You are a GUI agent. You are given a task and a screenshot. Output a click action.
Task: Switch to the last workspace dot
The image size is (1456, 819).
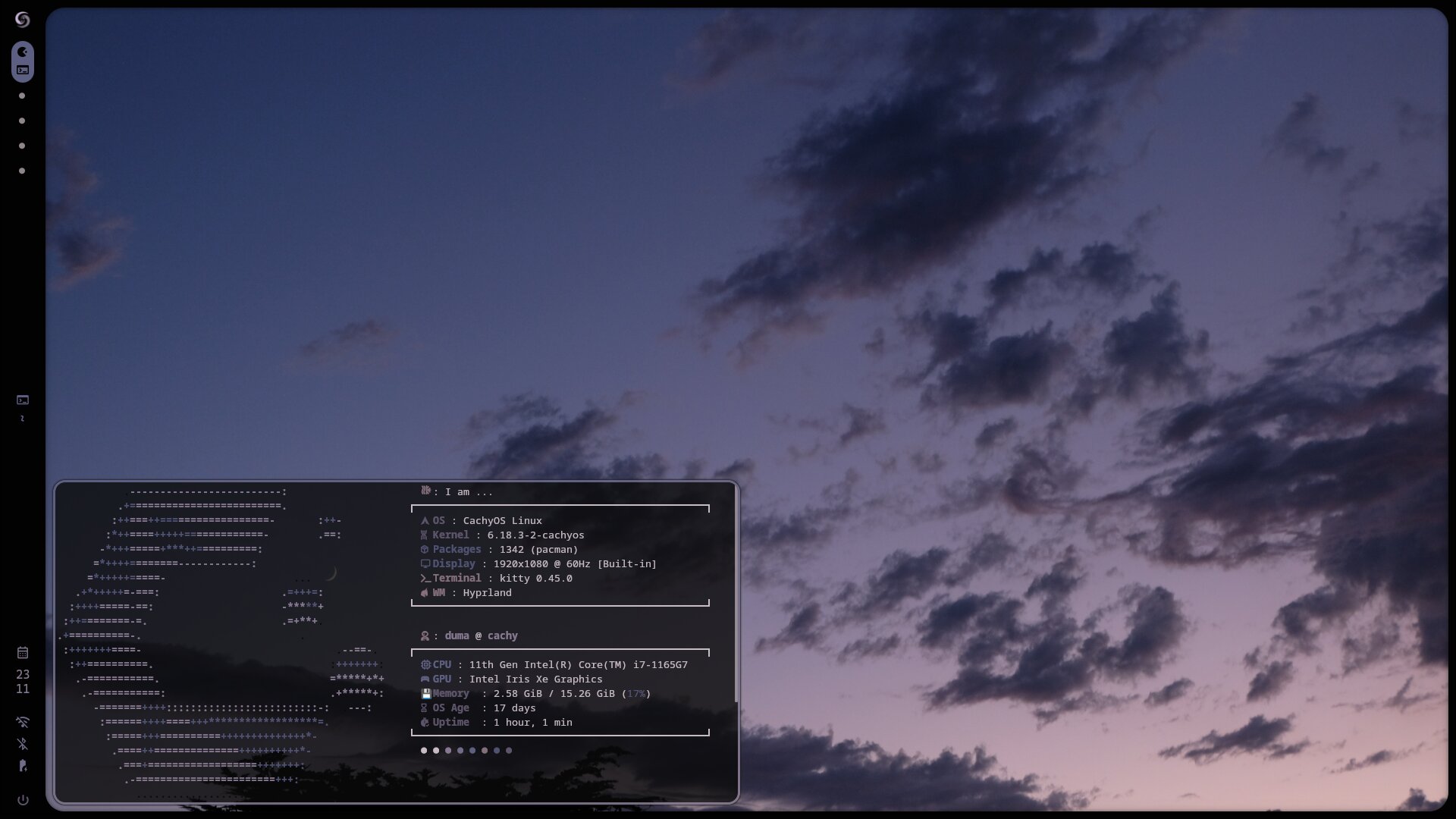pyautogui.click(x=22, y=171)
